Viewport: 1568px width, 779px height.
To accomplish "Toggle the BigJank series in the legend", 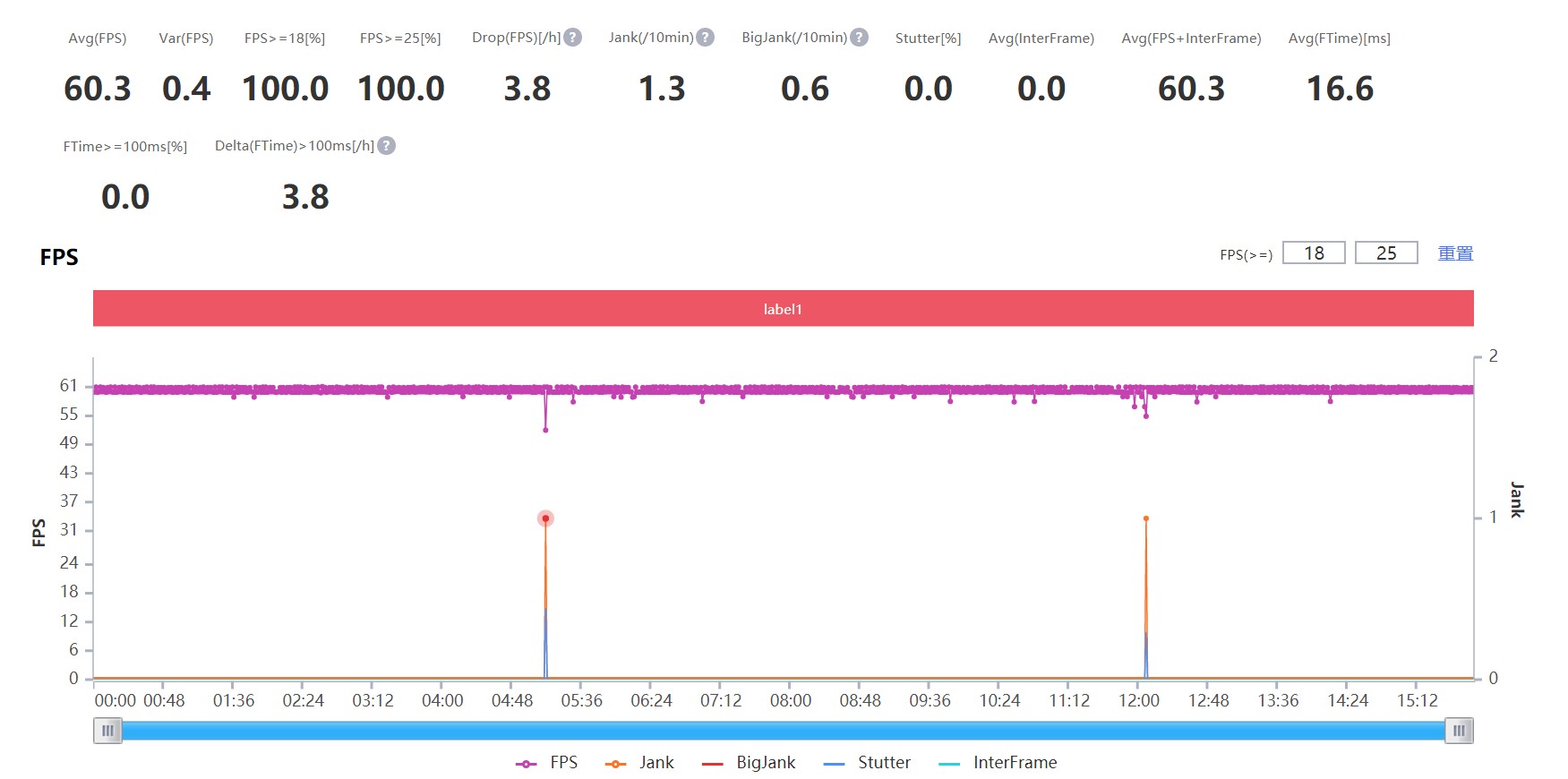I will 749,763.
